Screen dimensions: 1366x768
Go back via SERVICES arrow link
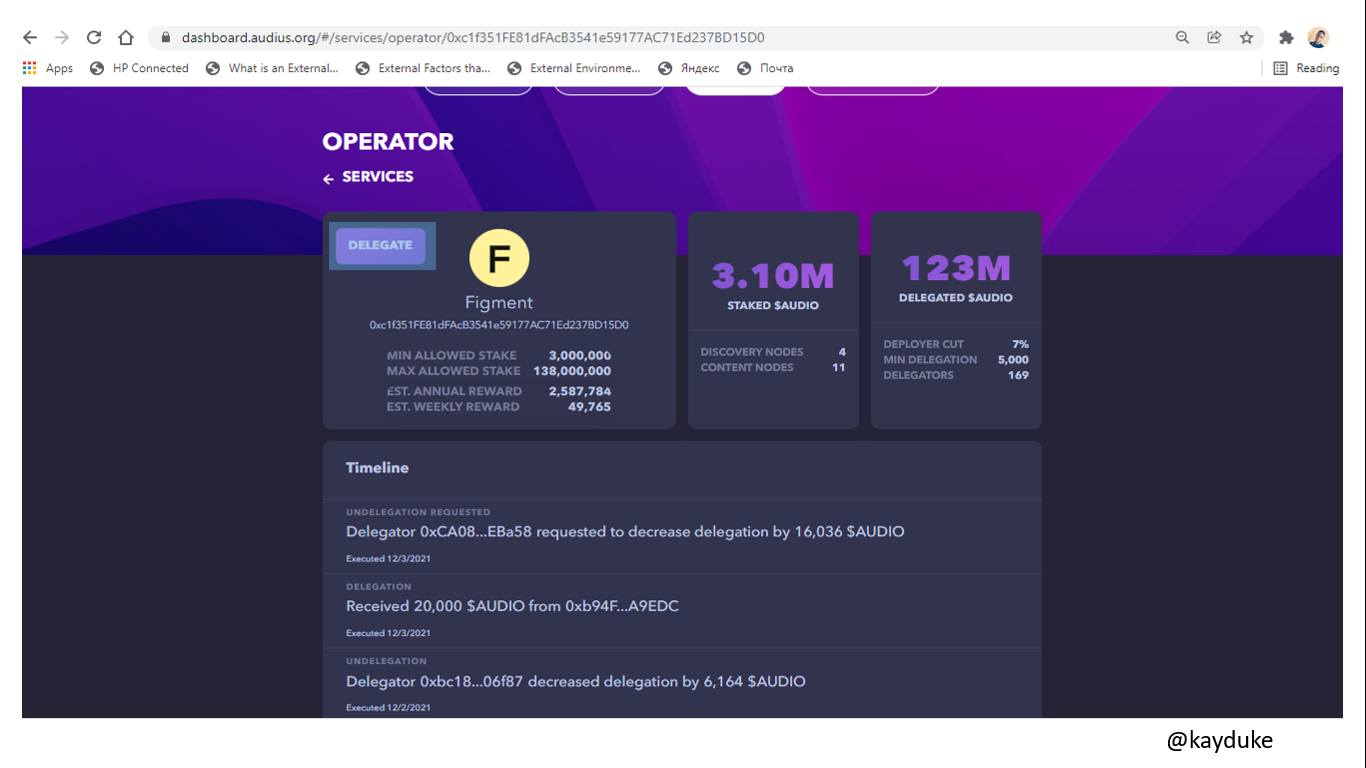[x=368, y=177]
